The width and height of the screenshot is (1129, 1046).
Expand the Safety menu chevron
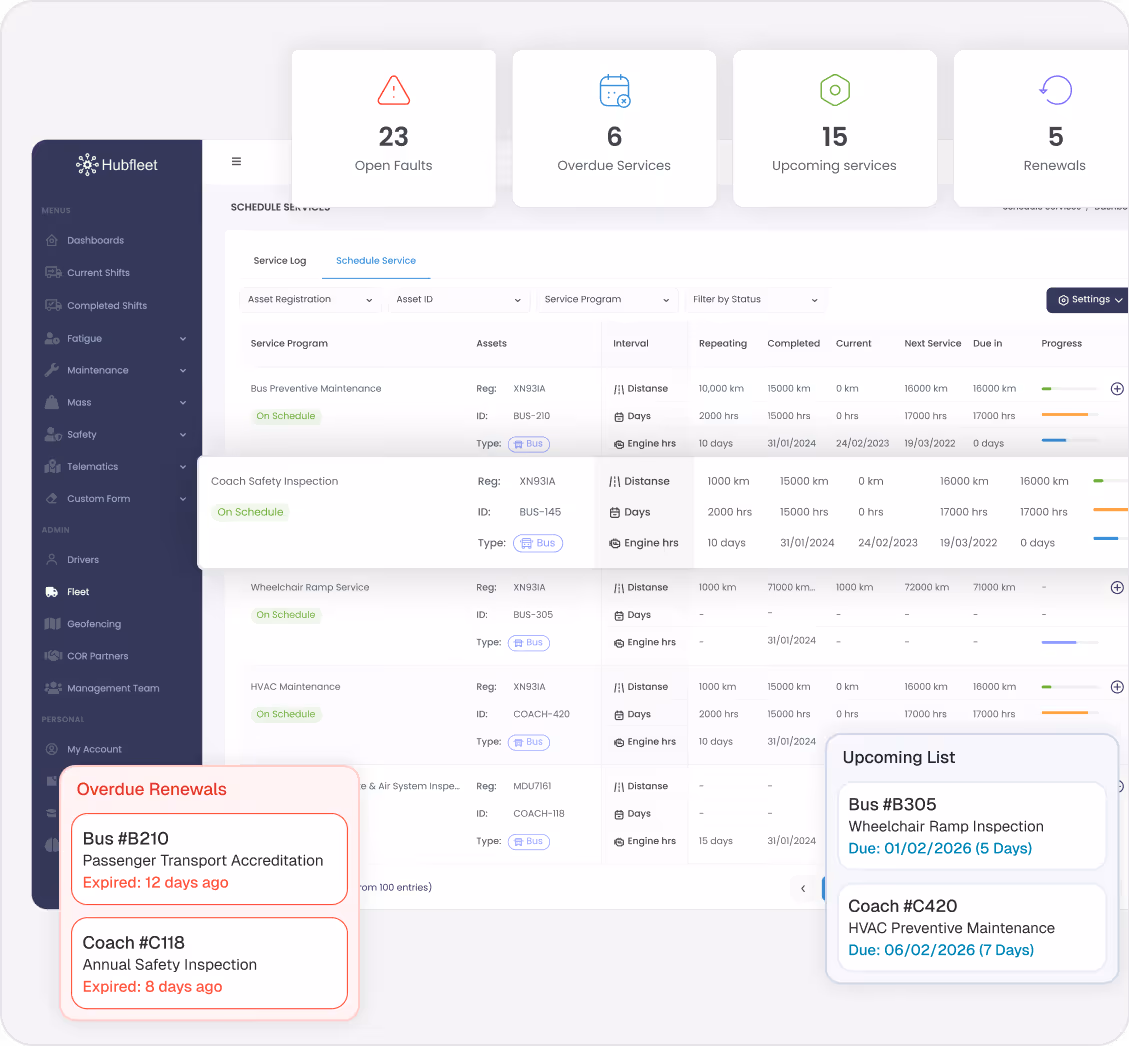[x=183, y=435]
